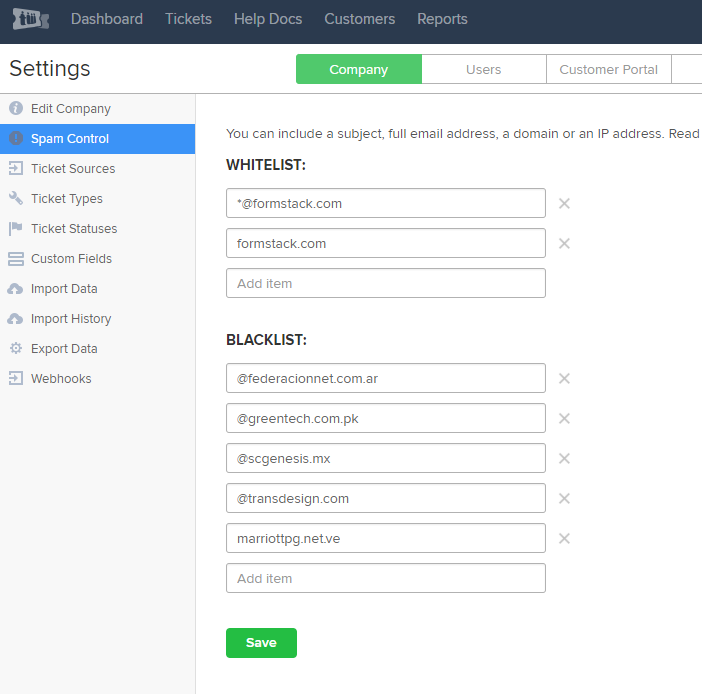The width and height of the screenshot is (702, 694).
Task: Remove *@formstack.com from the whitelist
Action: [564, 203]
